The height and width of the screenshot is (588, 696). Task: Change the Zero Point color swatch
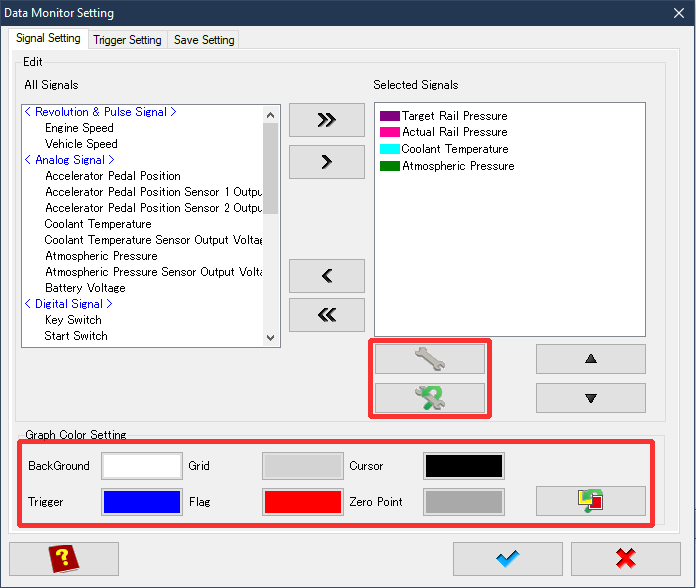coord(464,502)
